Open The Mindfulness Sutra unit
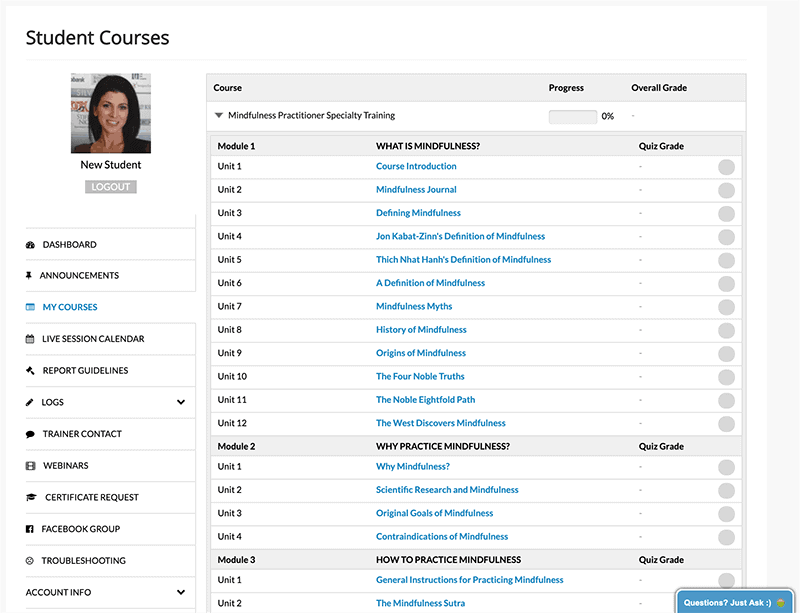Screen dimensions: 800x613 pos(420,603)
